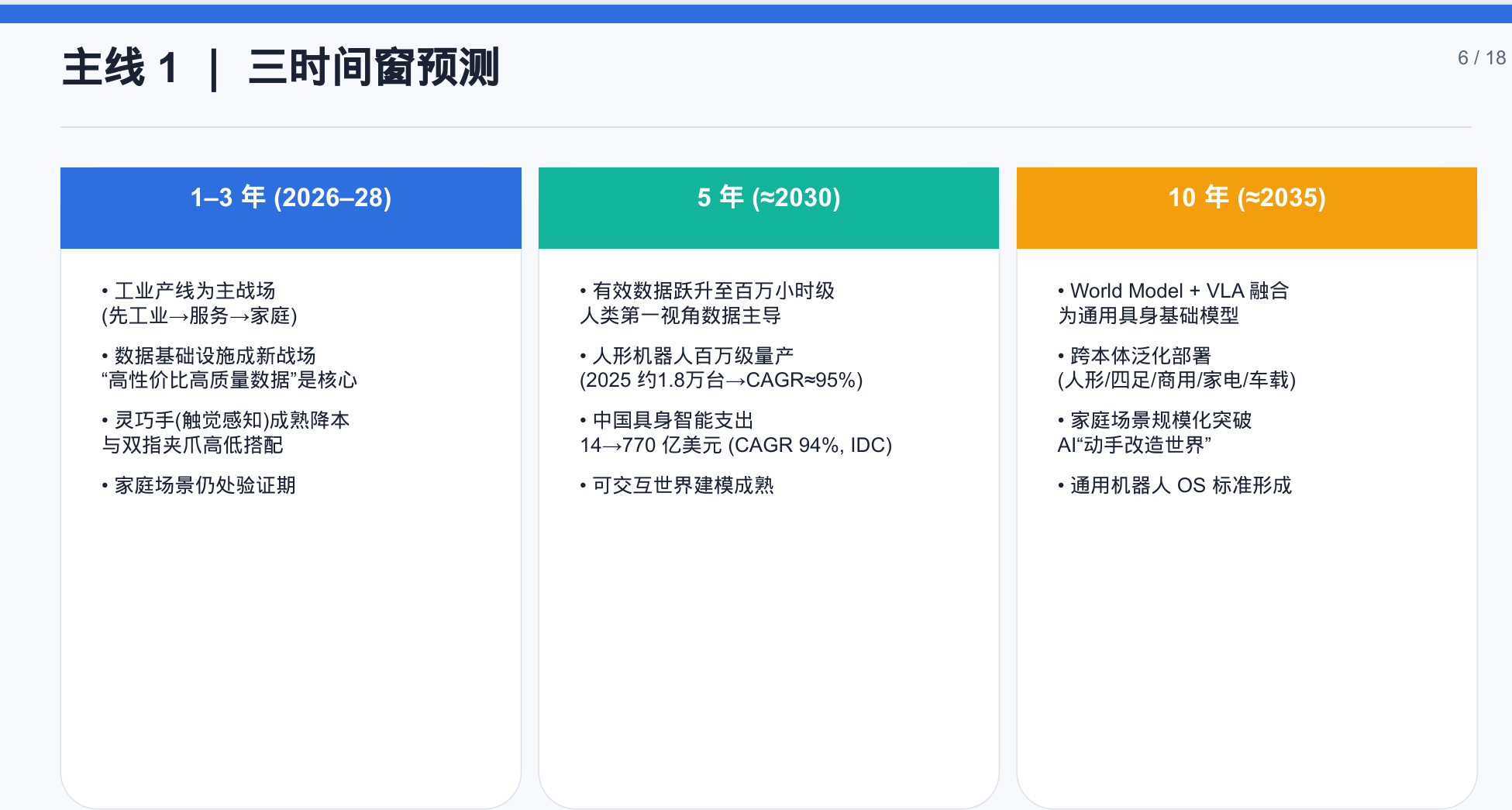Click the bullet 人形机器人百万级量产
The width and height of the screenshot is (1512, 810).
point(687,356)
